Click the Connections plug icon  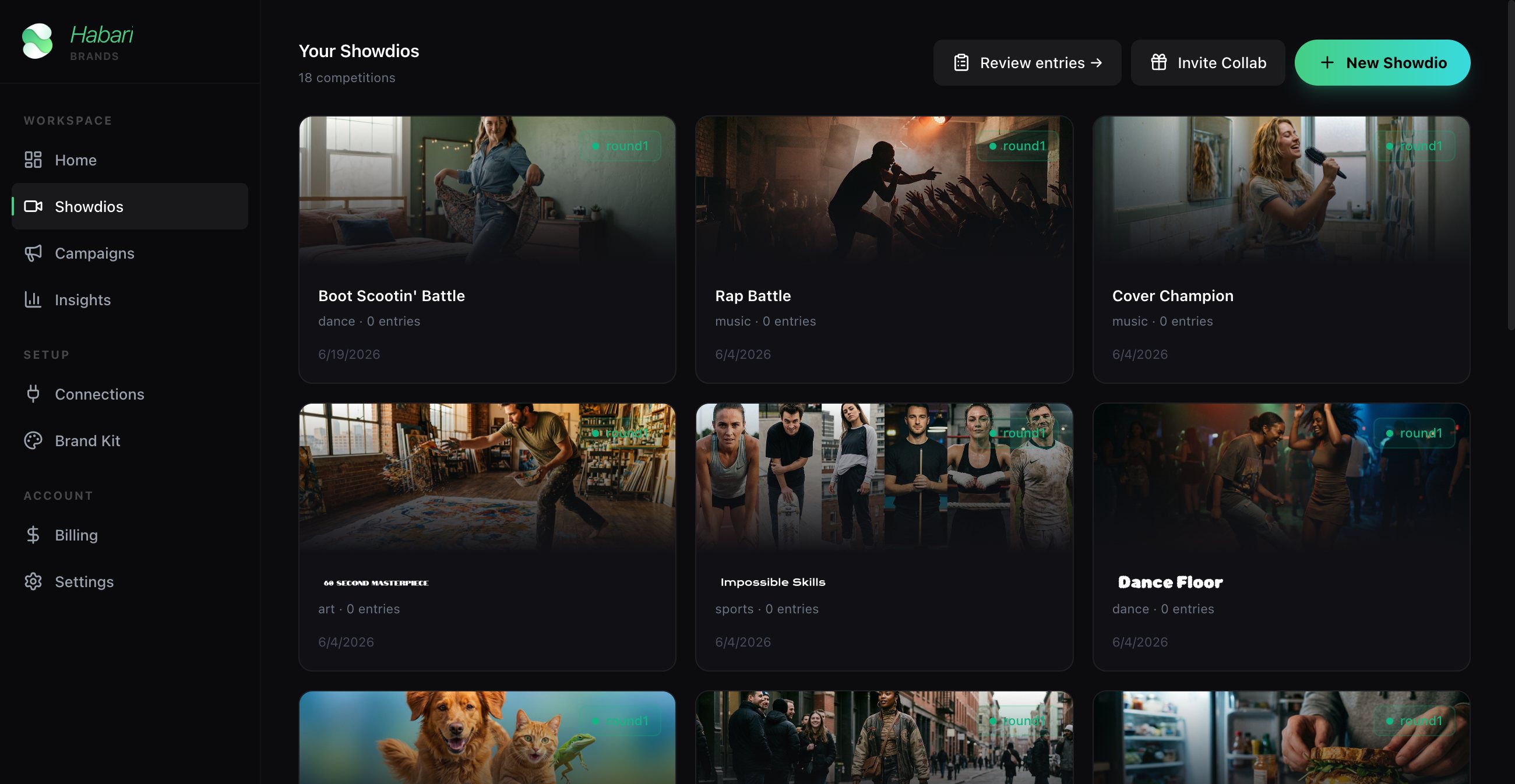[x=33, y=393]
